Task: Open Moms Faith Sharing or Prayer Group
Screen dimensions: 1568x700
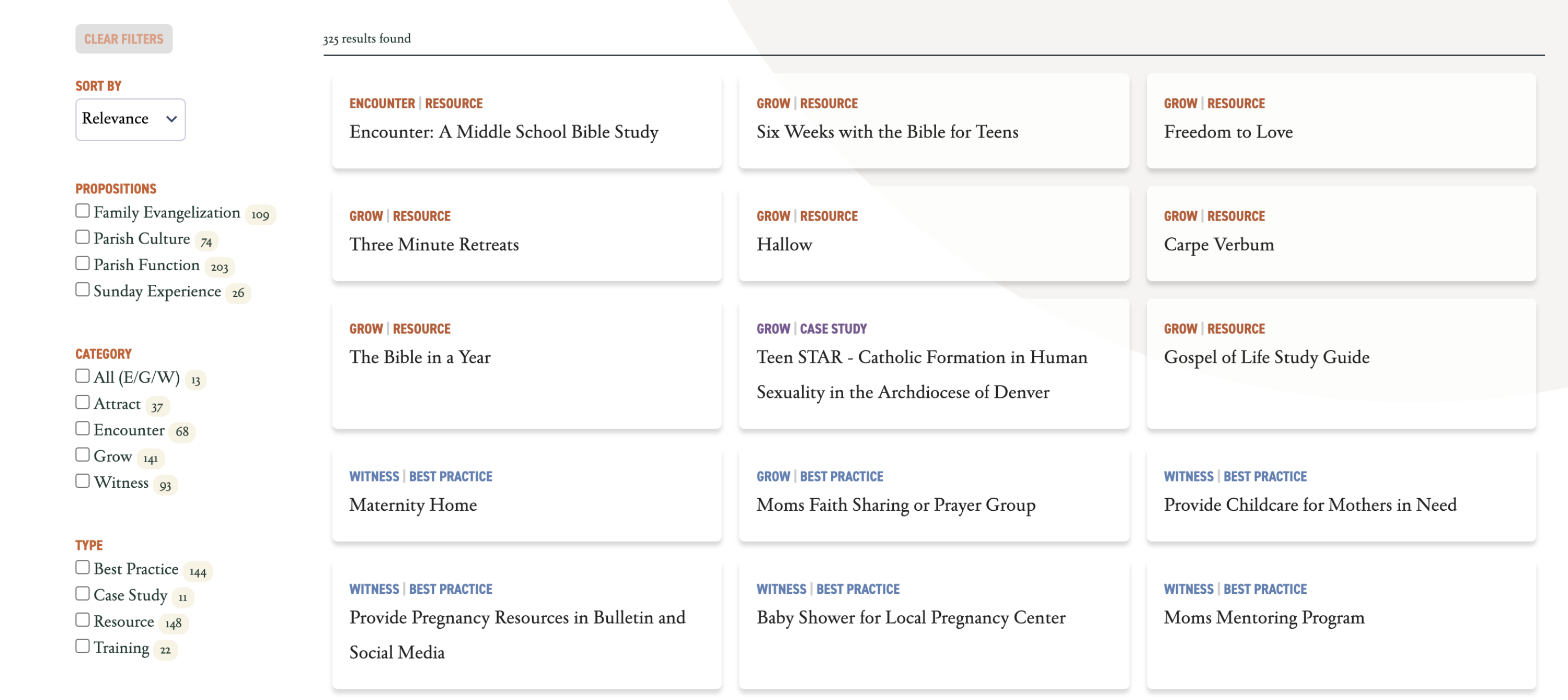Action: tap(933, 494)
